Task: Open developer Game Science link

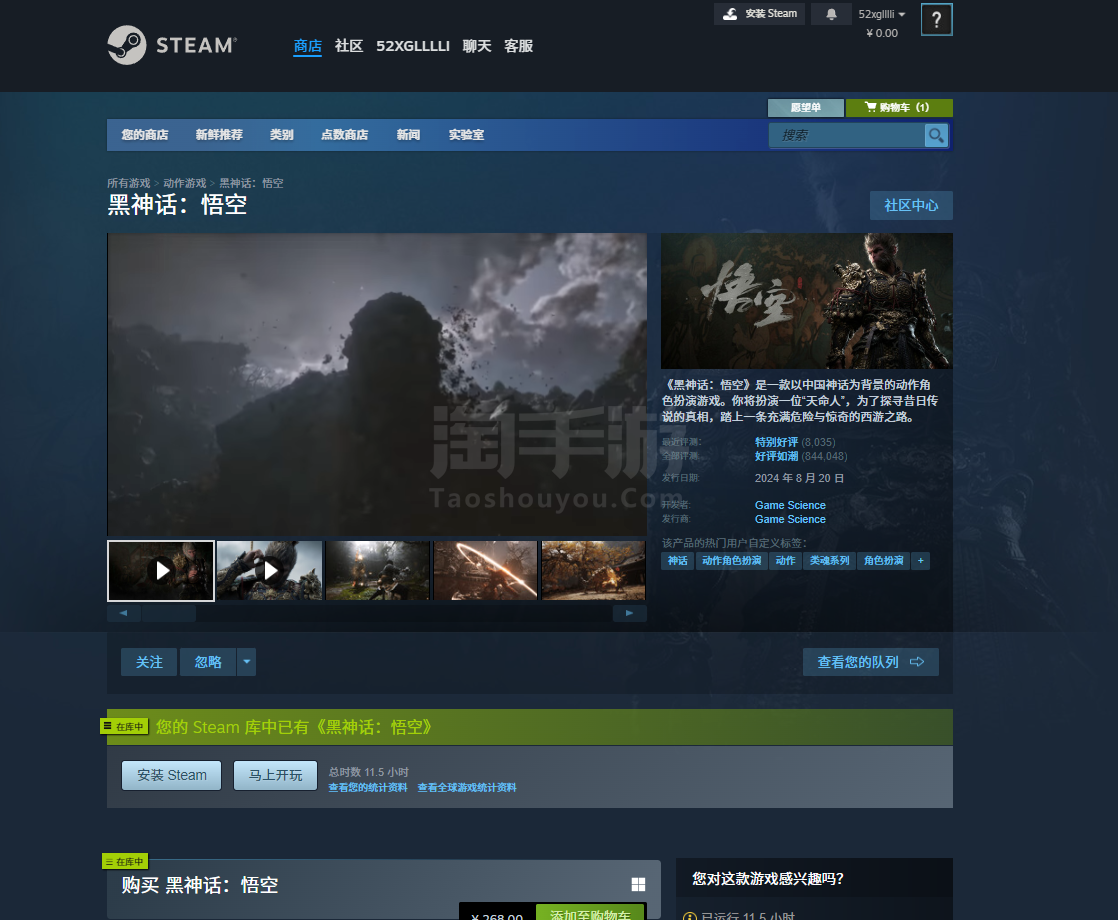Action: pos(790,505)
